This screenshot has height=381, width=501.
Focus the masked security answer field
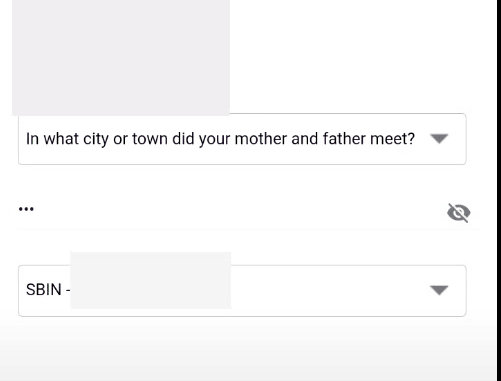pos(230,210)
